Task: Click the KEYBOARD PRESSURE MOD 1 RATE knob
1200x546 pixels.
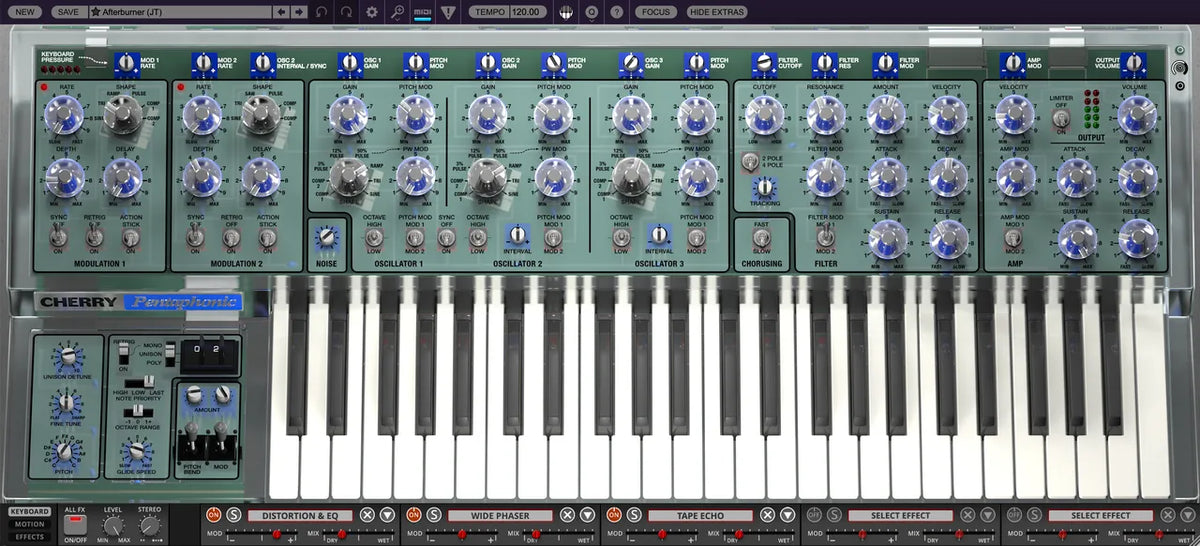Action: 125,64
